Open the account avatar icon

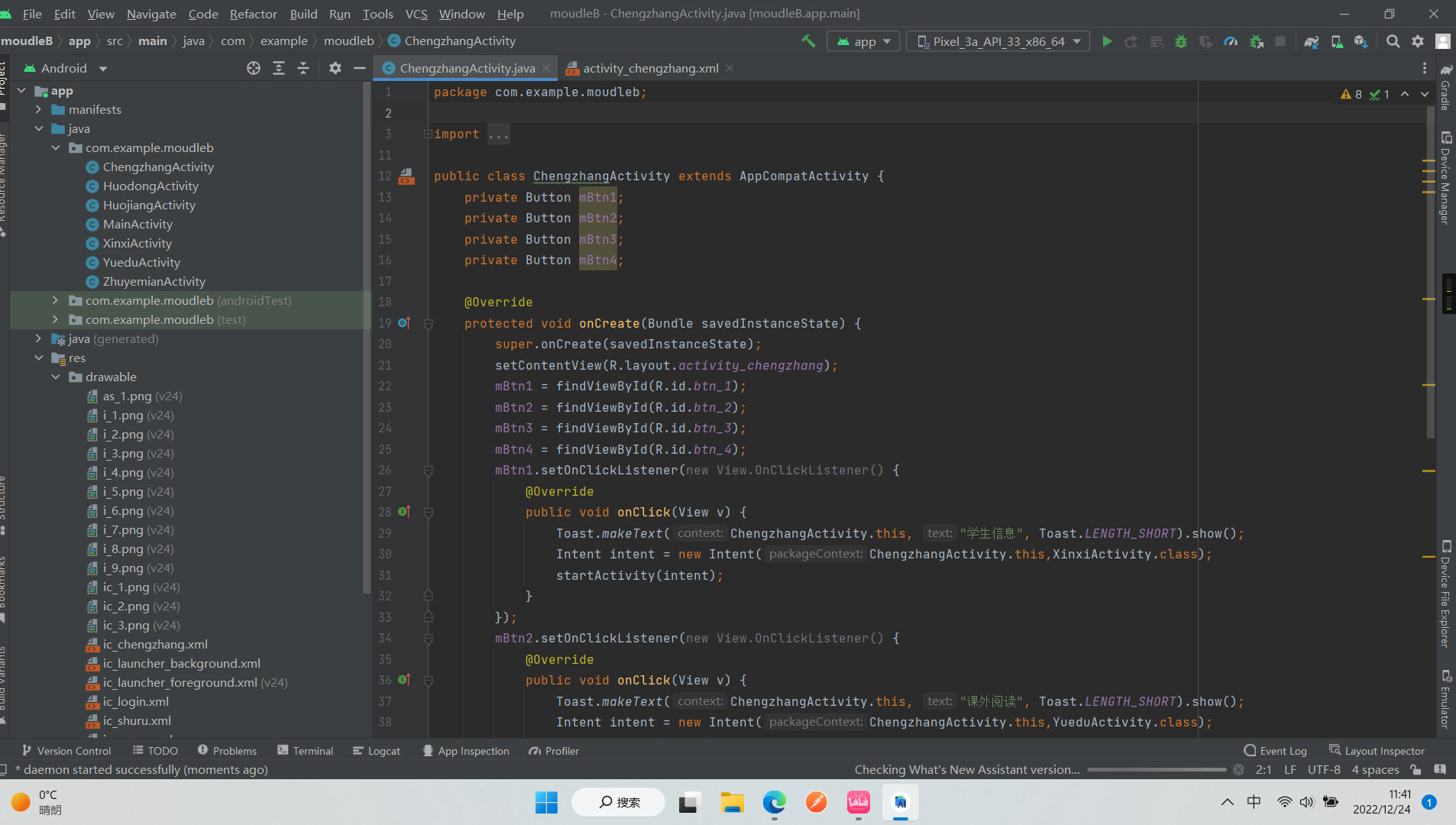click(1443, 41)
